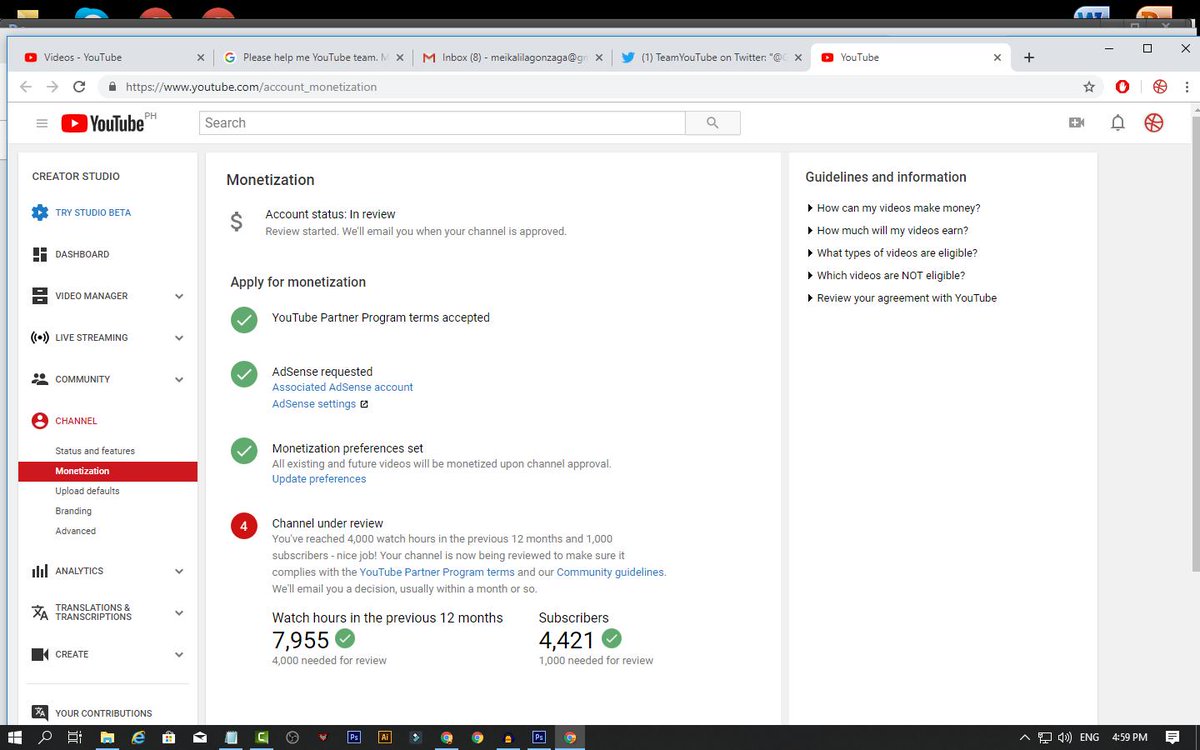Switch to TeamYouTube on Twitter tab
Image resolution: width=1200 pixels, height=750 pixels.
pos(712,58)
